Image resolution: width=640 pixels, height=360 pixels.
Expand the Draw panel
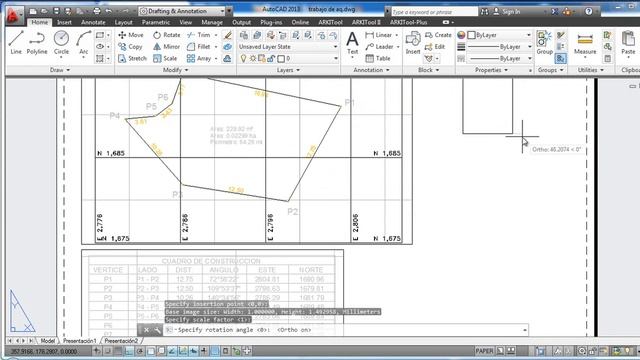click(x=60, y=70)
